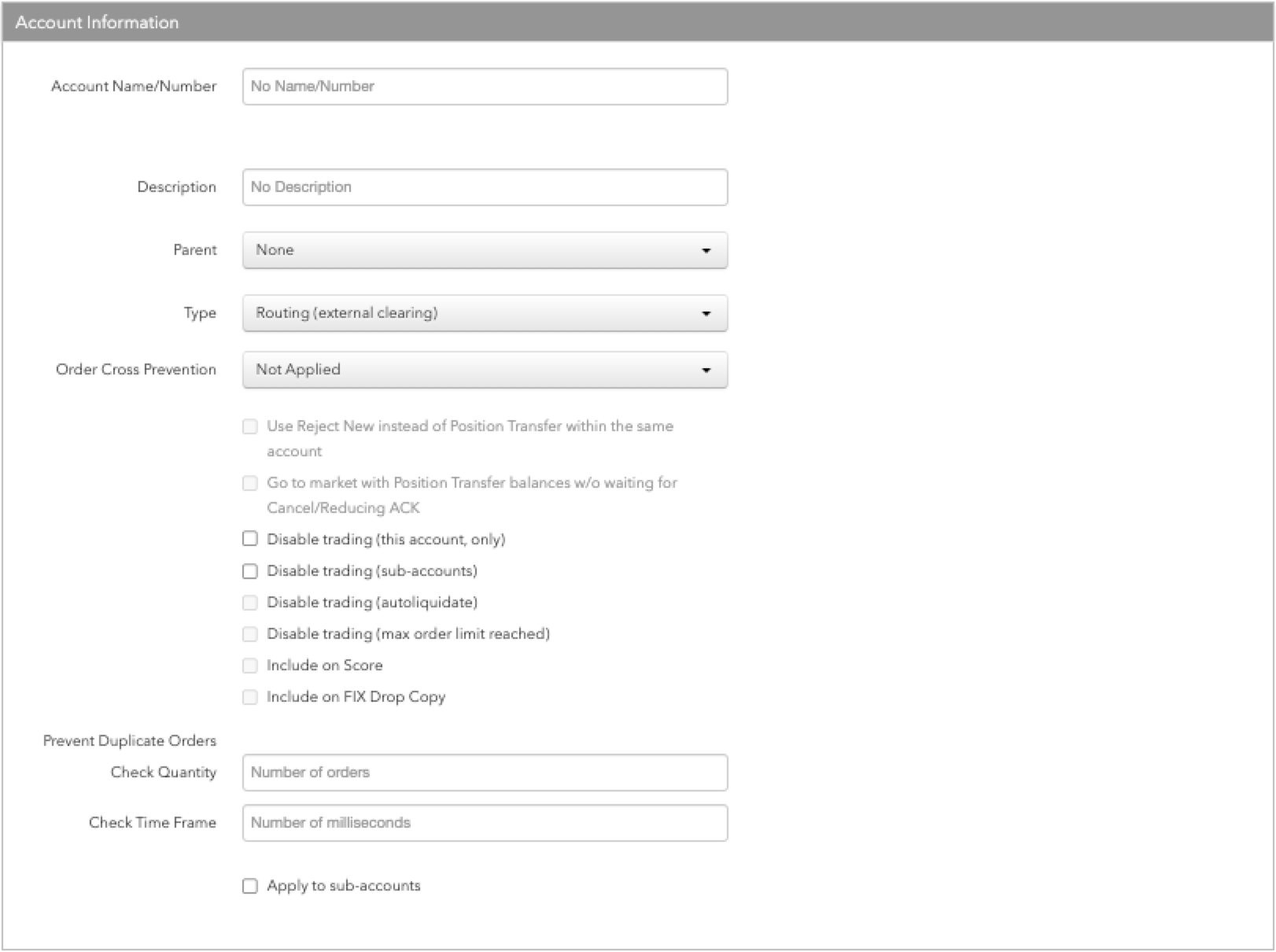This screenshot has height=952, width=1276.
Task: Check Use Reject New instead of Position Transfer
Action: point(250,426)
